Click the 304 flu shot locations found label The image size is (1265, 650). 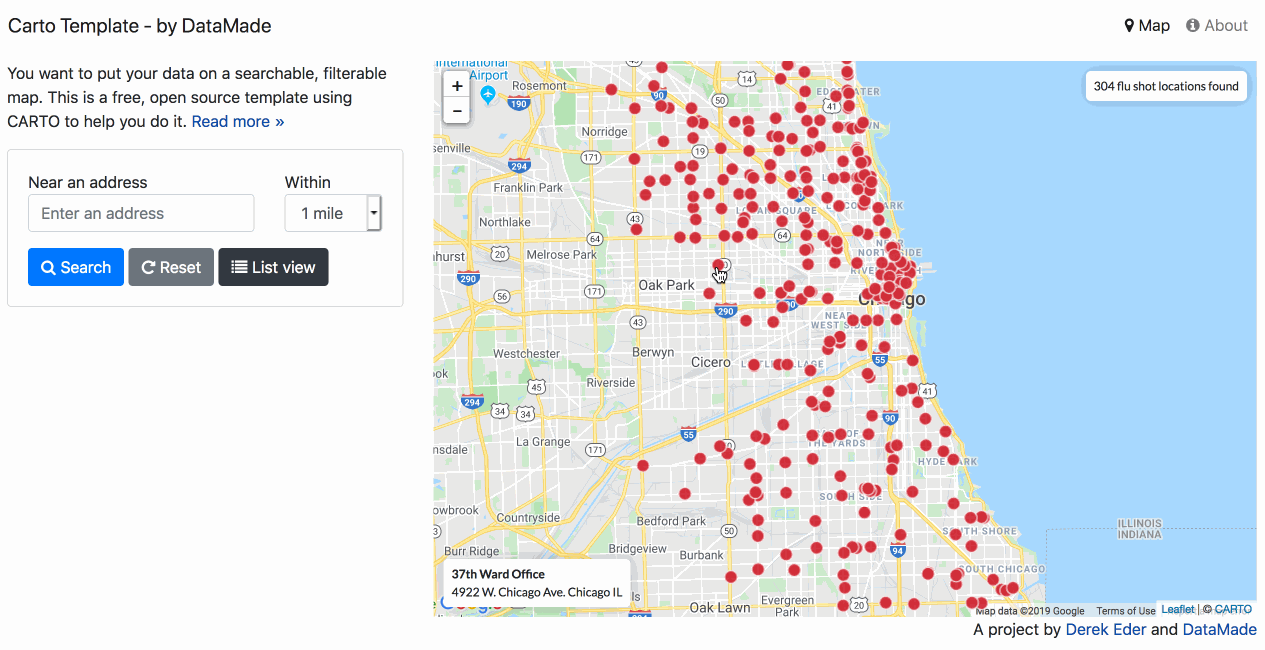coord(1166,86)
